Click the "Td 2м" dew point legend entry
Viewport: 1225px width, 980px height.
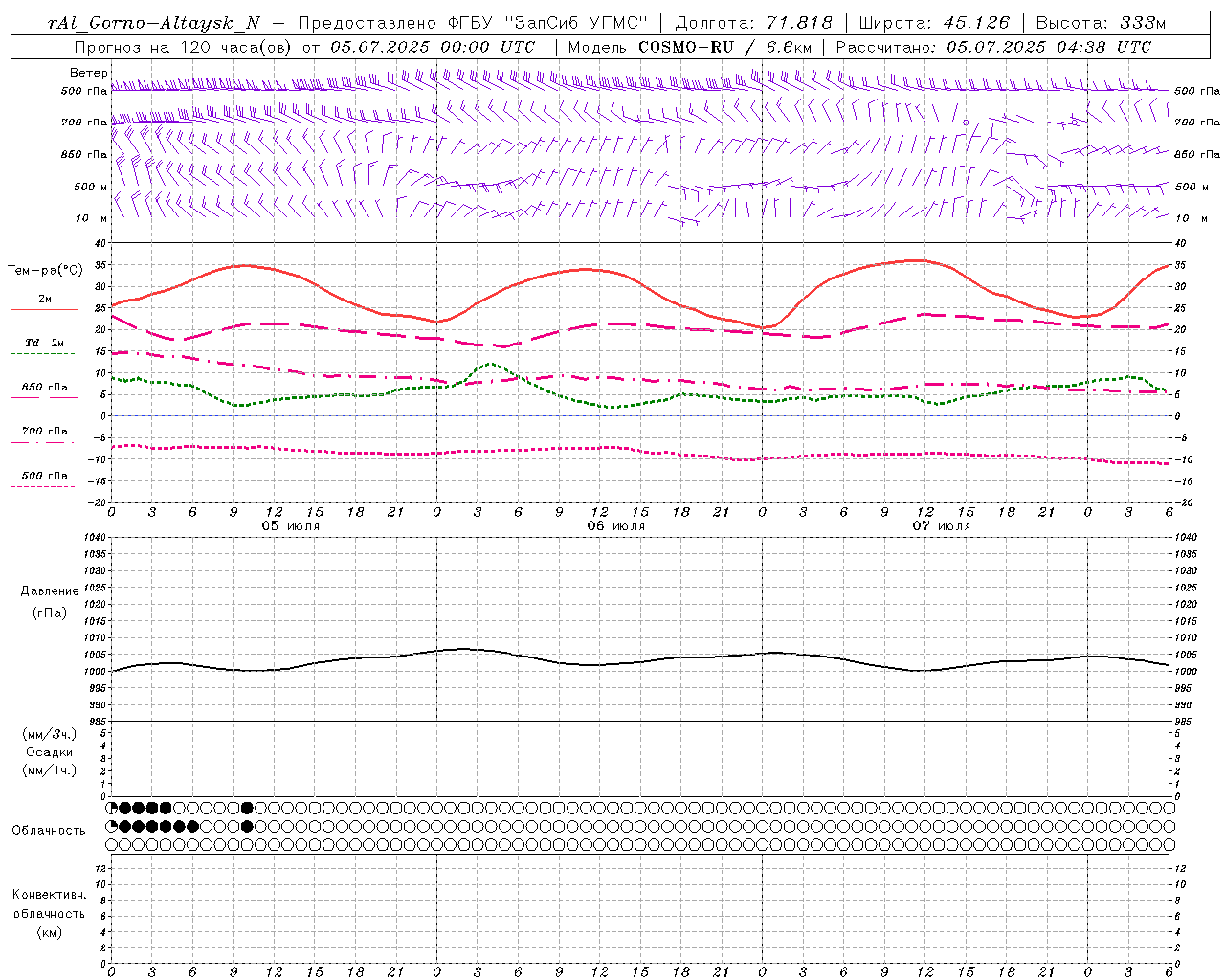[44, 343]
